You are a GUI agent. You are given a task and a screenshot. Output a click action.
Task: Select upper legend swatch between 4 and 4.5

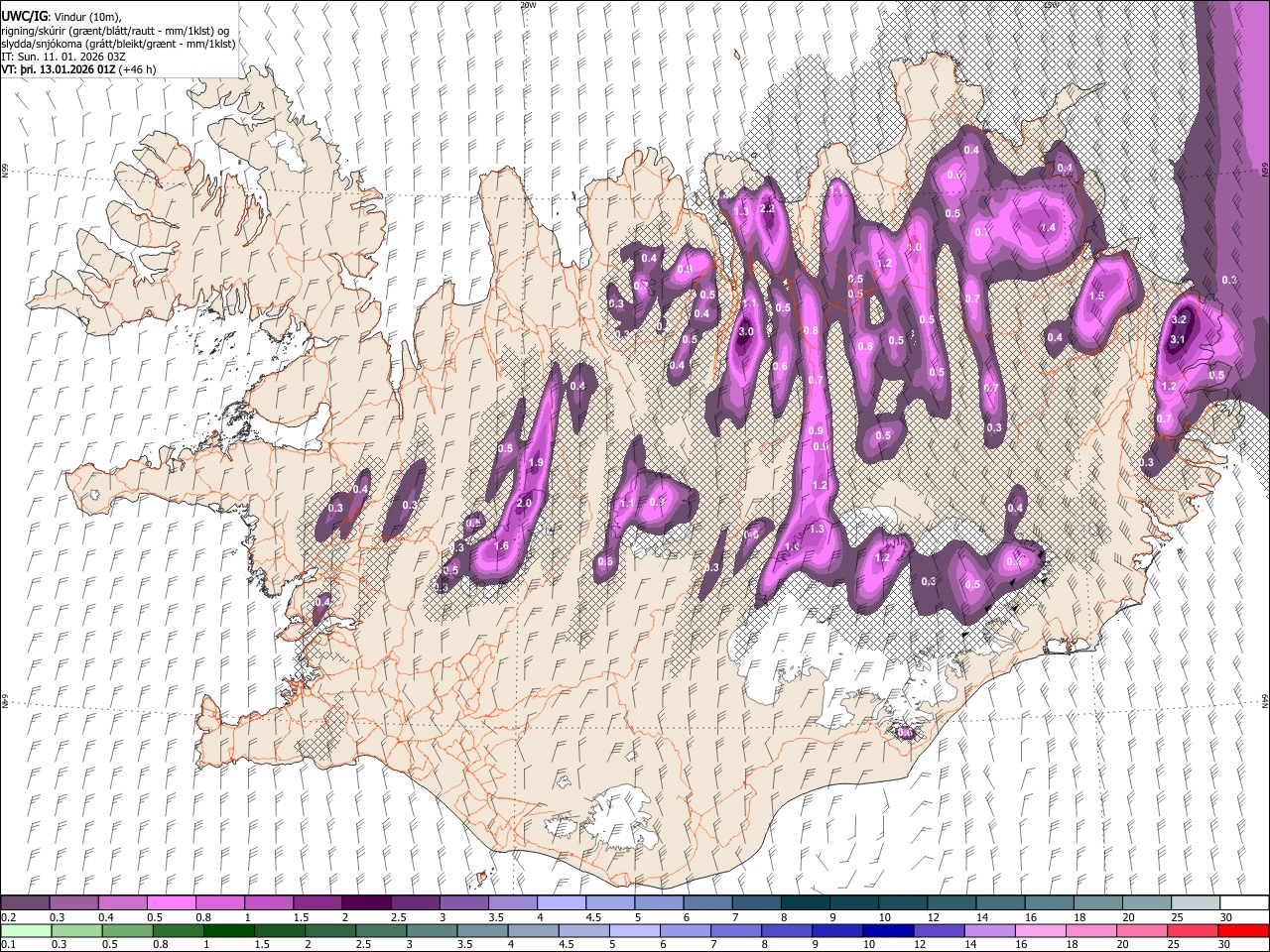[x=561, y=903]
